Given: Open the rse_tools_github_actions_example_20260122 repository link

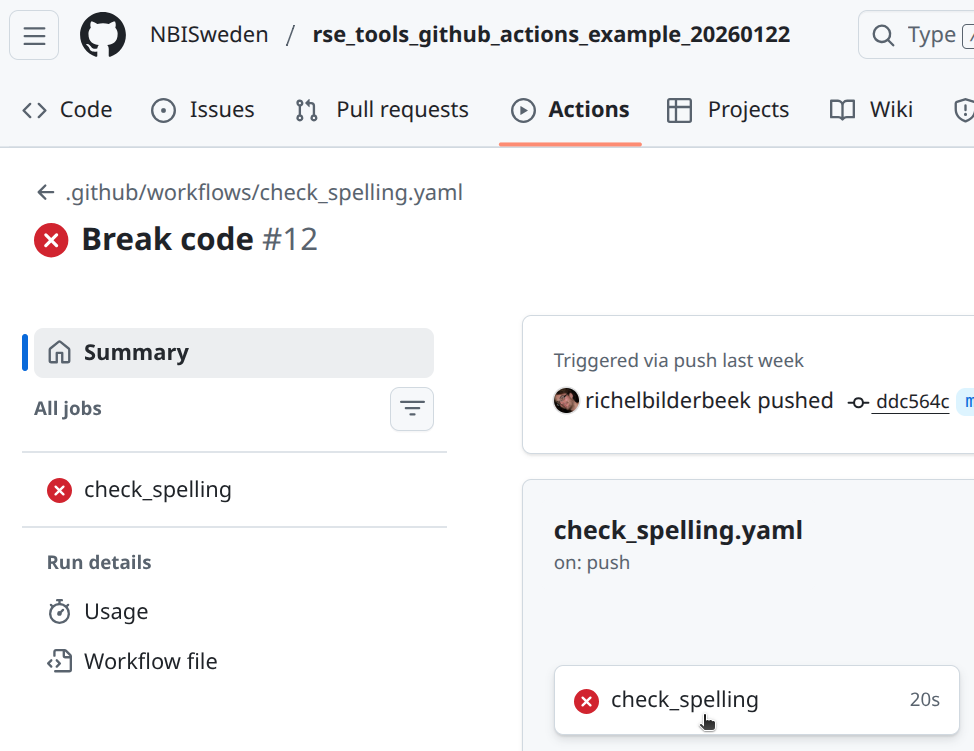Looking at the screenshot, I should point(551,35).
